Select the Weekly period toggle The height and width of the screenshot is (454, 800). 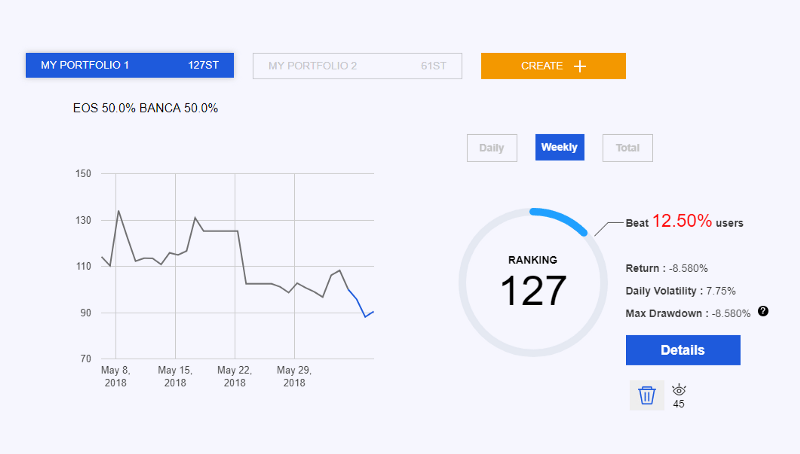point(559,148)
